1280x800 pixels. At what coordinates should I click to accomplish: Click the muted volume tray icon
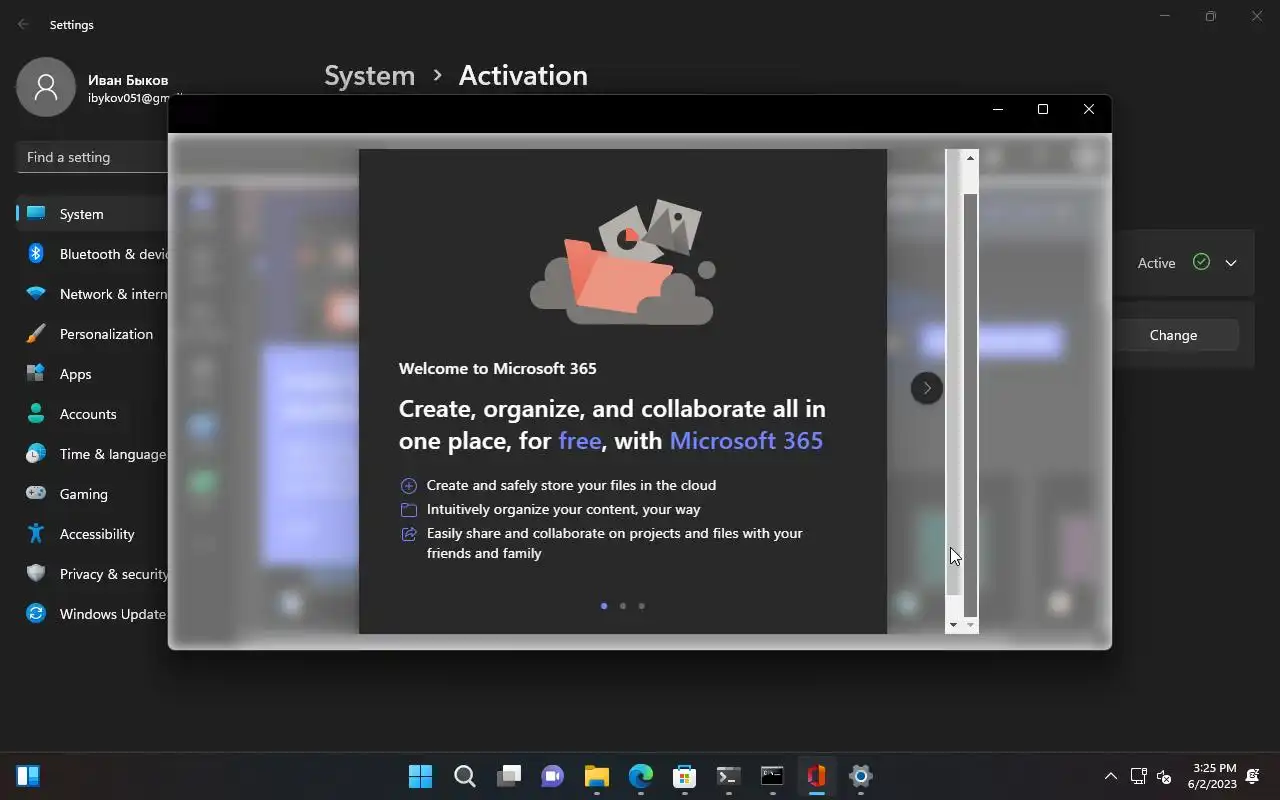1164,776
